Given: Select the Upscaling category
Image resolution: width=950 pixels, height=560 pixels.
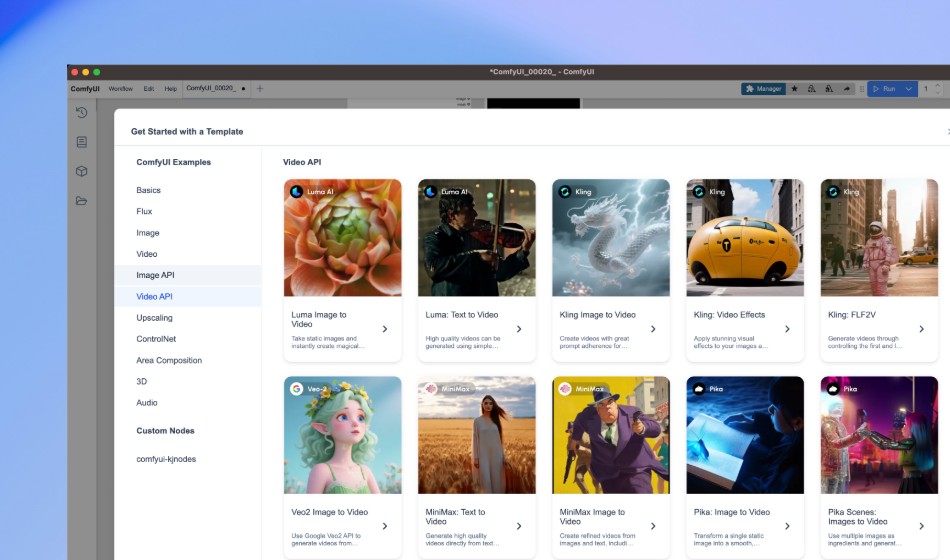Looking at the screenshot, I should point(188,318).
